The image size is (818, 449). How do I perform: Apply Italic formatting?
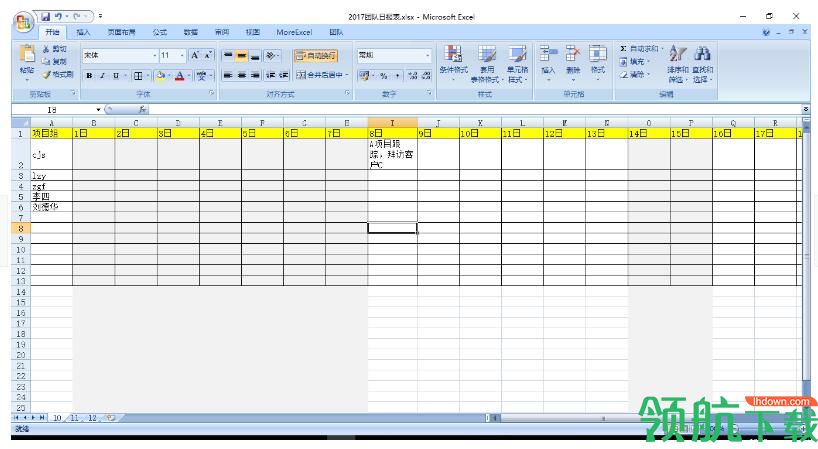point(102,76)
